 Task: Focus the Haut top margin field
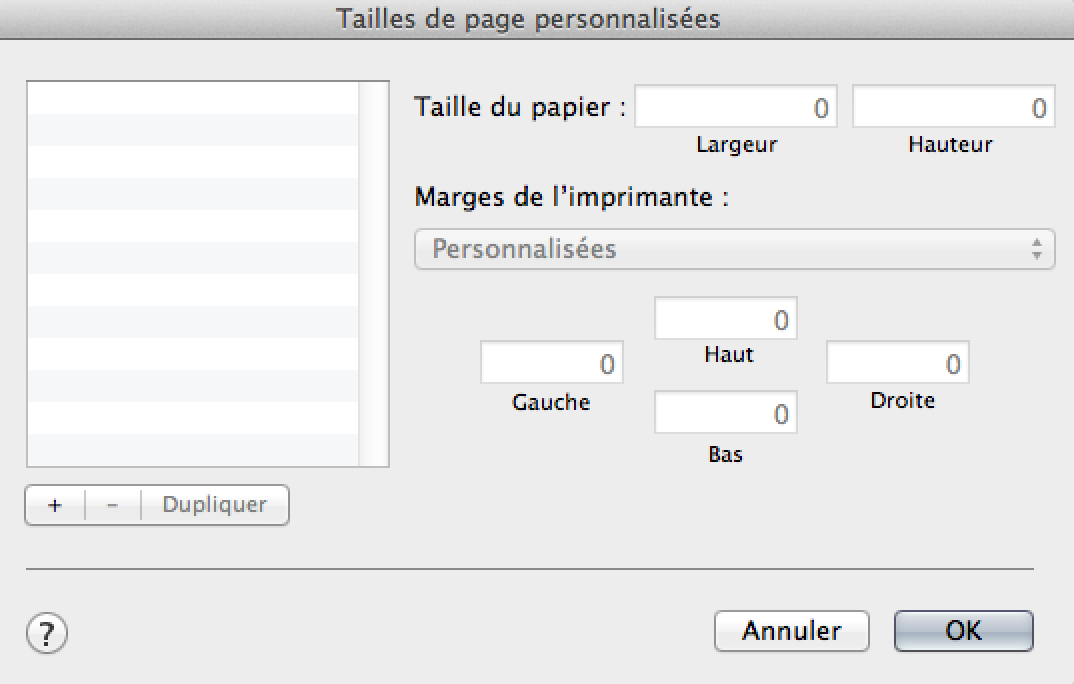pos(725,320)
